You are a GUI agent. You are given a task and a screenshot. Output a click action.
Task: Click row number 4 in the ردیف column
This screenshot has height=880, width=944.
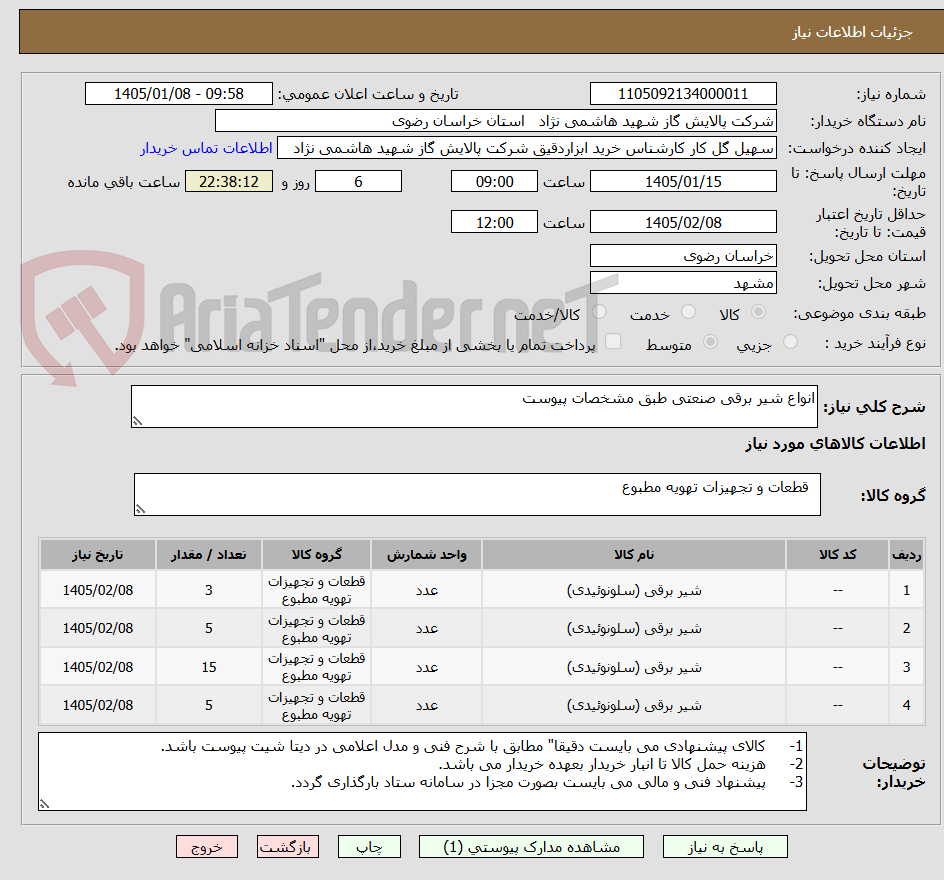pyautogui.click(x=906, y=705)
